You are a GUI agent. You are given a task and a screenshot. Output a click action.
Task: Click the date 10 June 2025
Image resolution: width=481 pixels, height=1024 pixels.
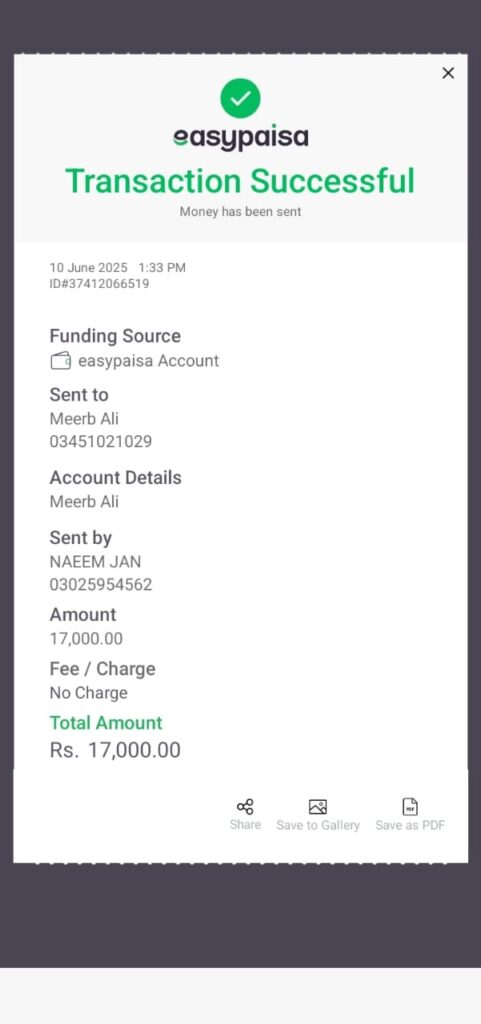[x=89, y=268]
